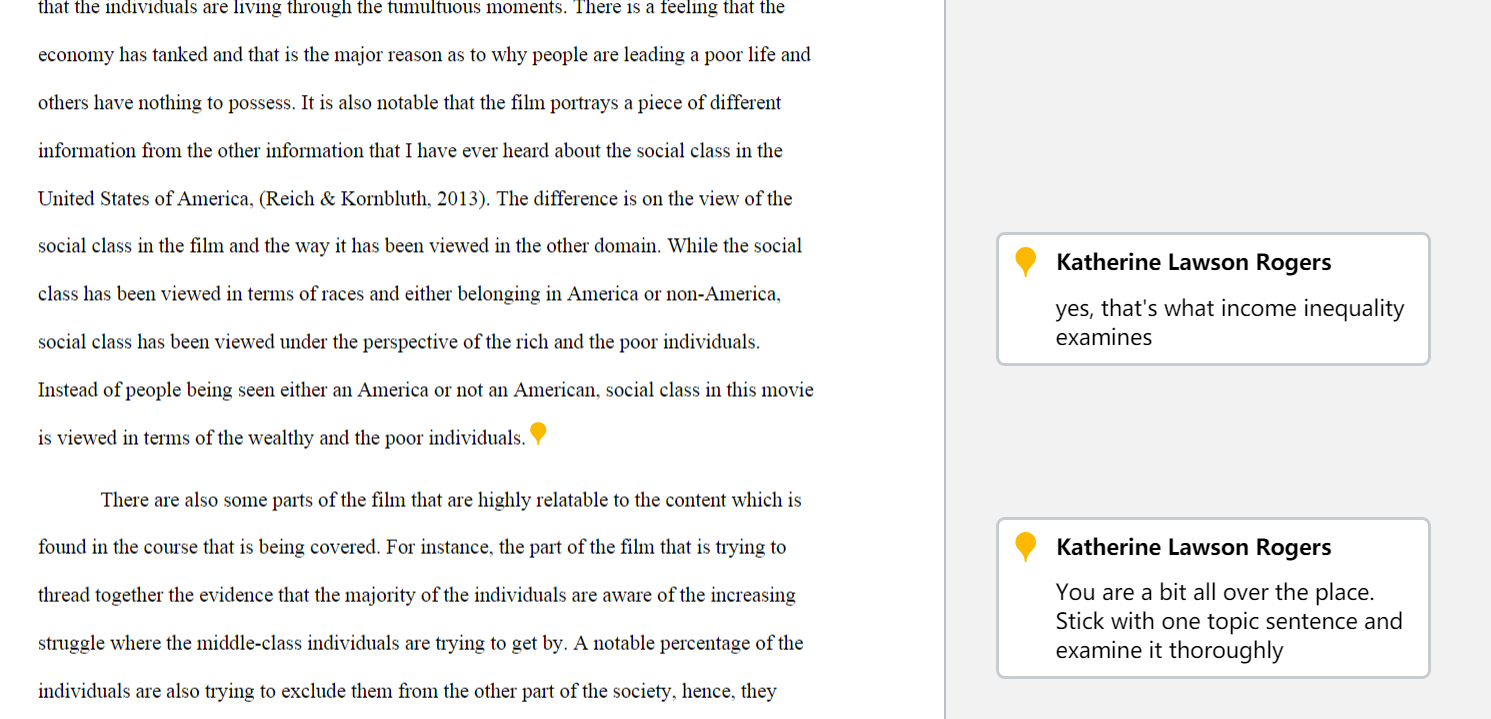
Task: Open the comment reading "yes, that's what income inequality examines"
Action: (x=1213, y=299)
